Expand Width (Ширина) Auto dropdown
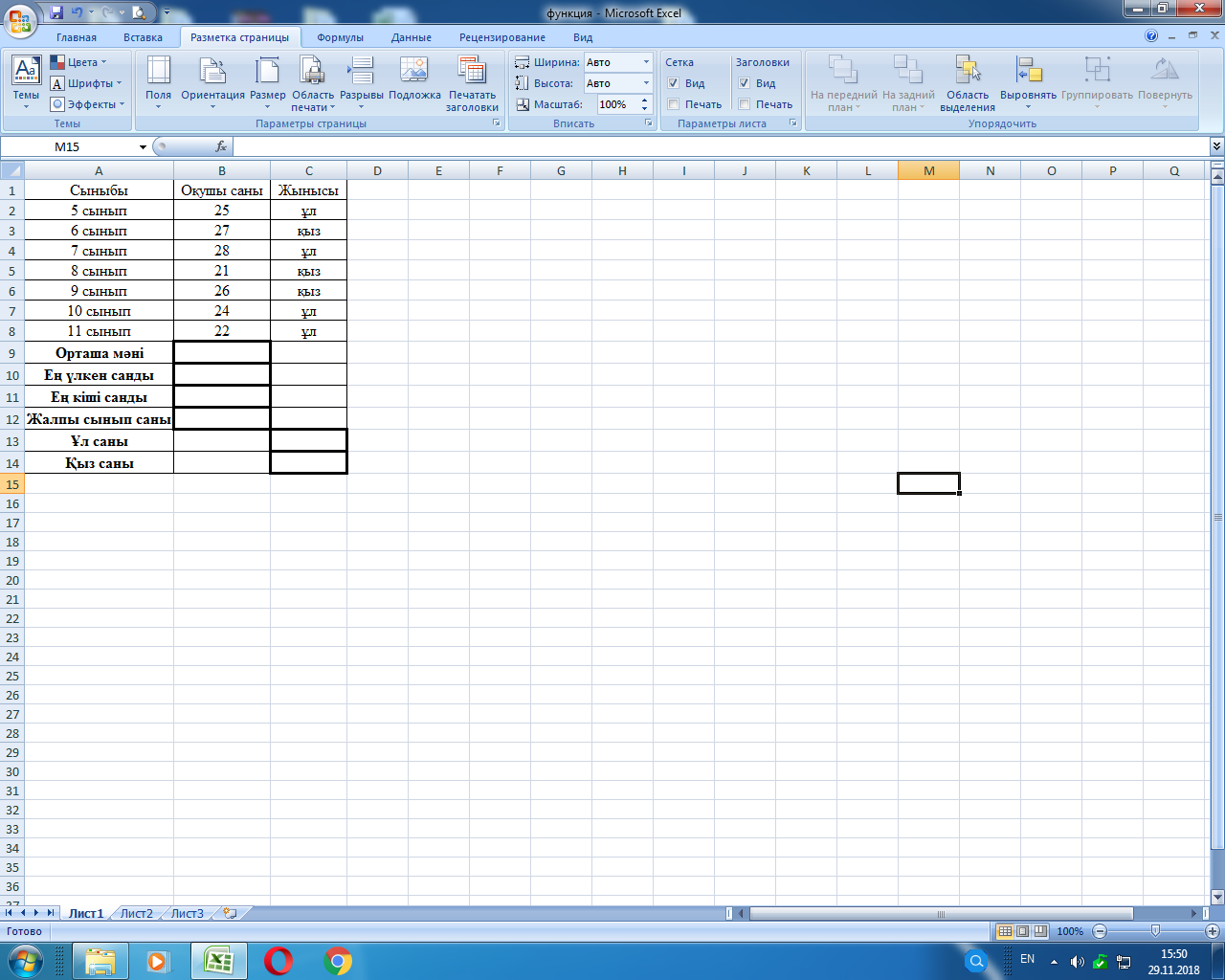The image size is (1225, 980). point(646,62)
